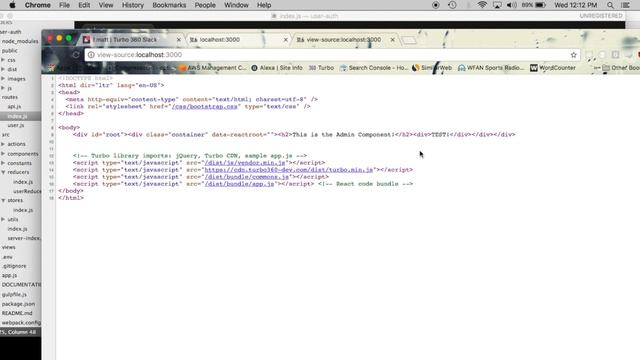Expand the utils folder in Sublime sidebar
Screen dimensions: 640x360
tap(3, 220)
